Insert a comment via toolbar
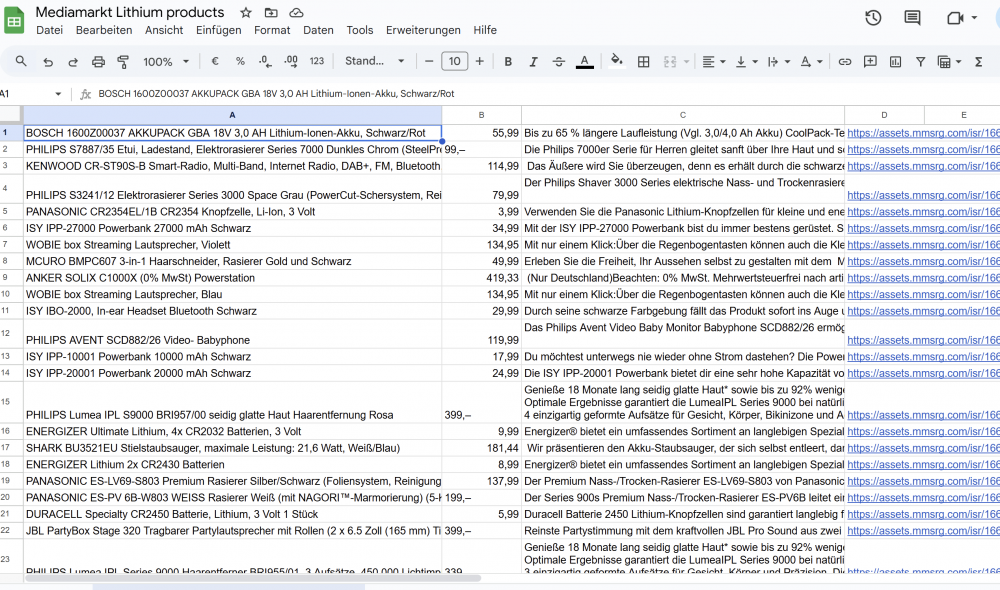This screenshot has width=1000, height=590. coord(870,62)
